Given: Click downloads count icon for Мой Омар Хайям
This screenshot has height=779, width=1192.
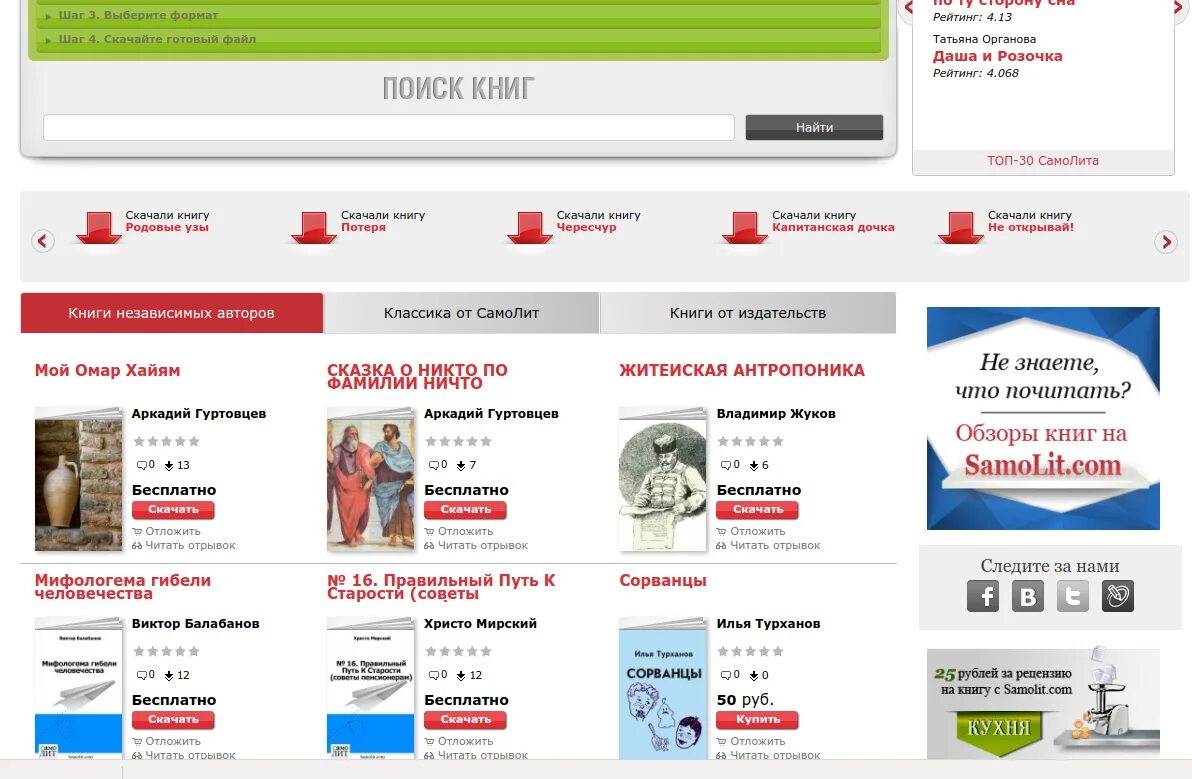Looking at the screenshot, I should [x=169, y=465].
